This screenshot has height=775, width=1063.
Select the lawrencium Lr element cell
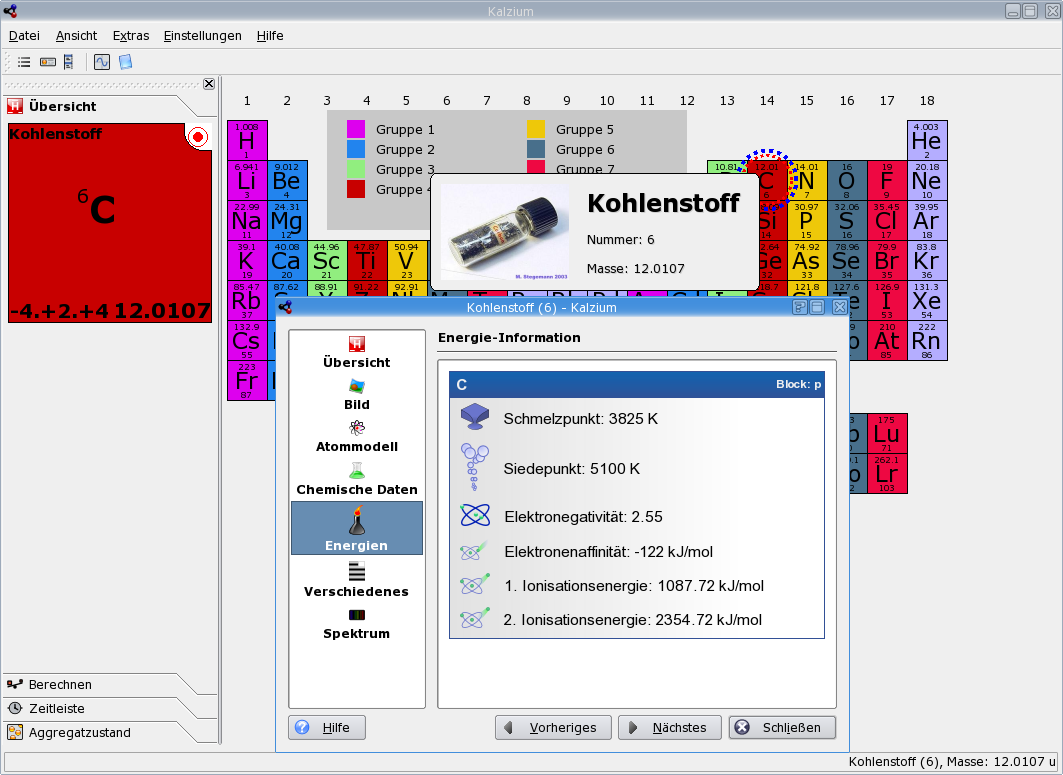click(887, 473)
